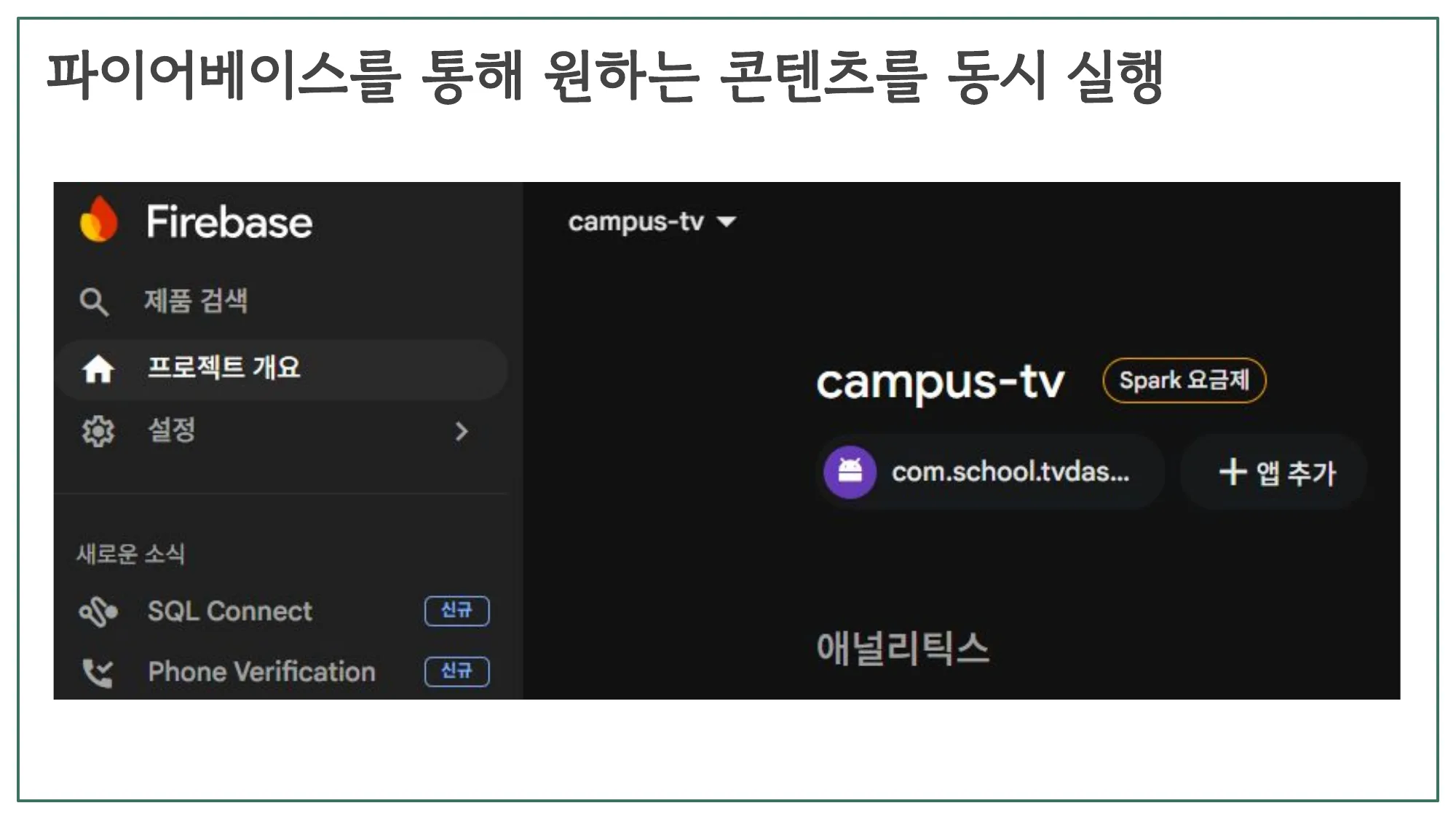Viewport: 1456px width, 819px height.
Task: Expand the 설정 chevron arrow
Action: click(x=462, y=432)
